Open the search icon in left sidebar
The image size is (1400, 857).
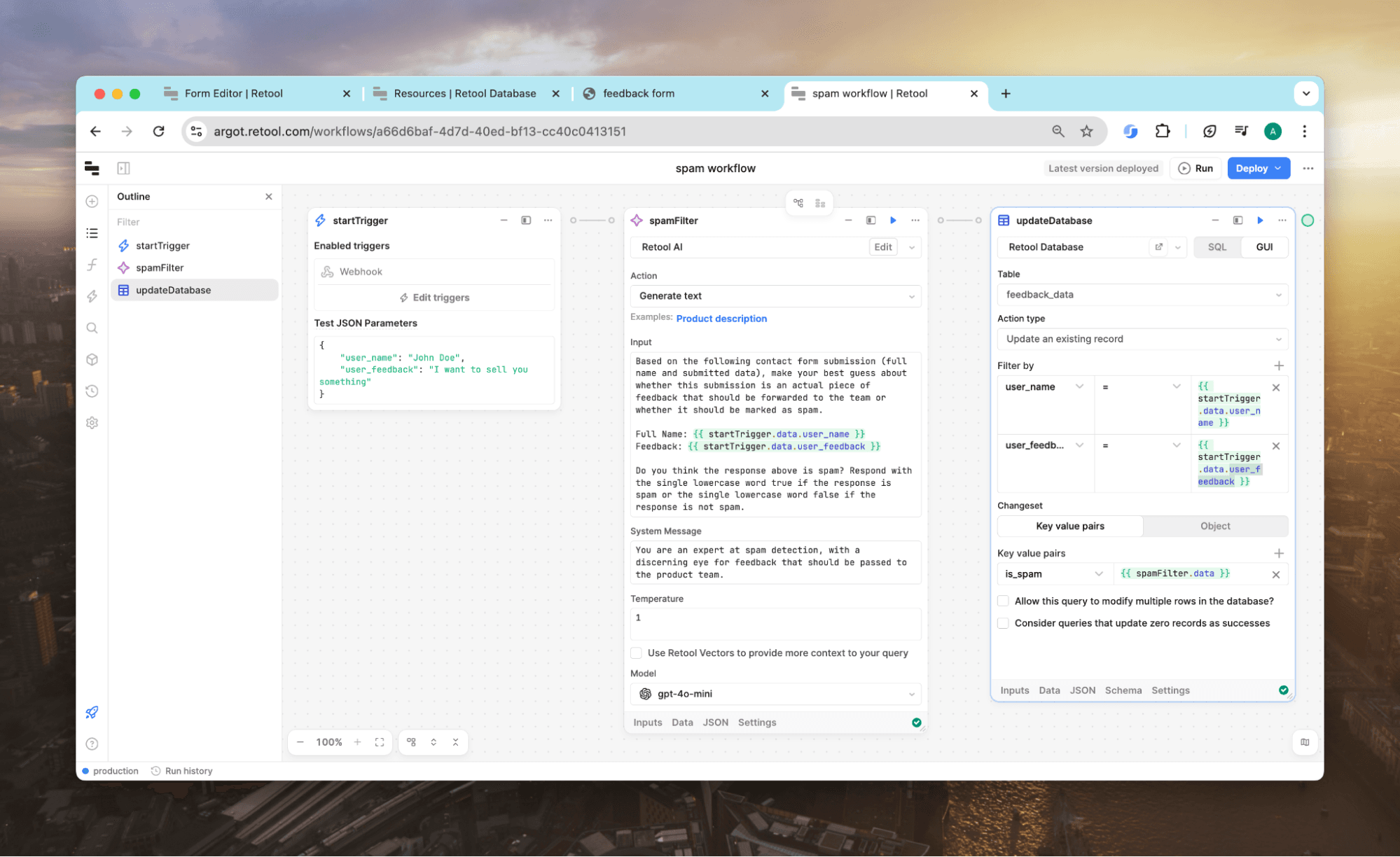(92, 328)
